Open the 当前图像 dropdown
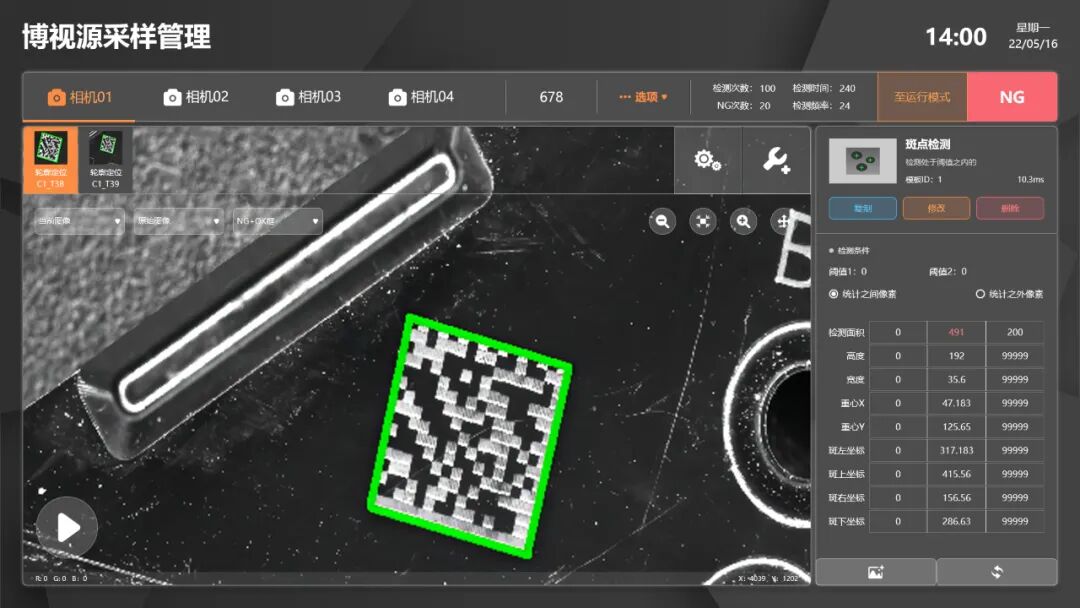 79,221
